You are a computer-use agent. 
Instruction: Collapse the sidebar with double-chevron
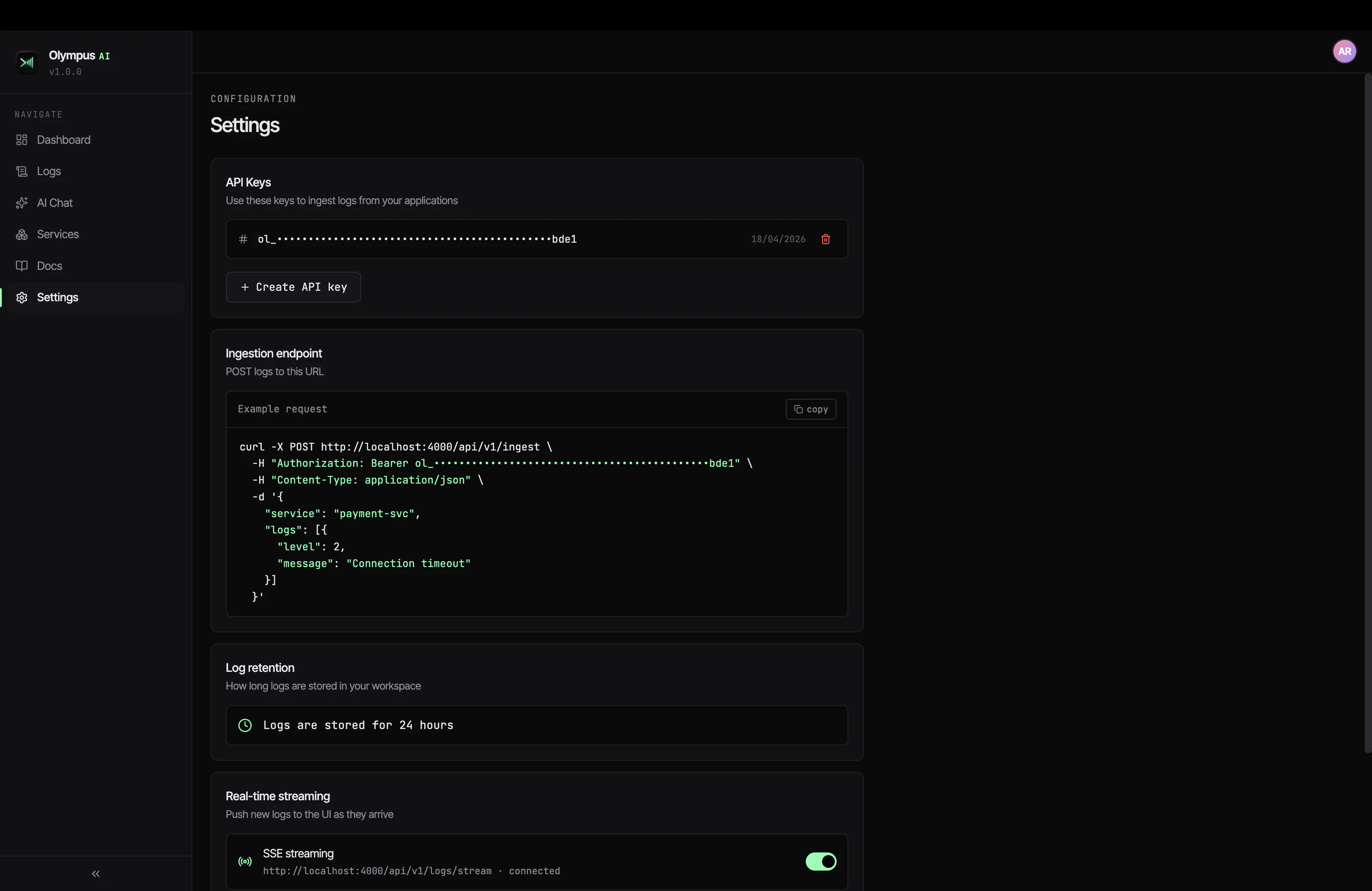(x=96, y=874)
